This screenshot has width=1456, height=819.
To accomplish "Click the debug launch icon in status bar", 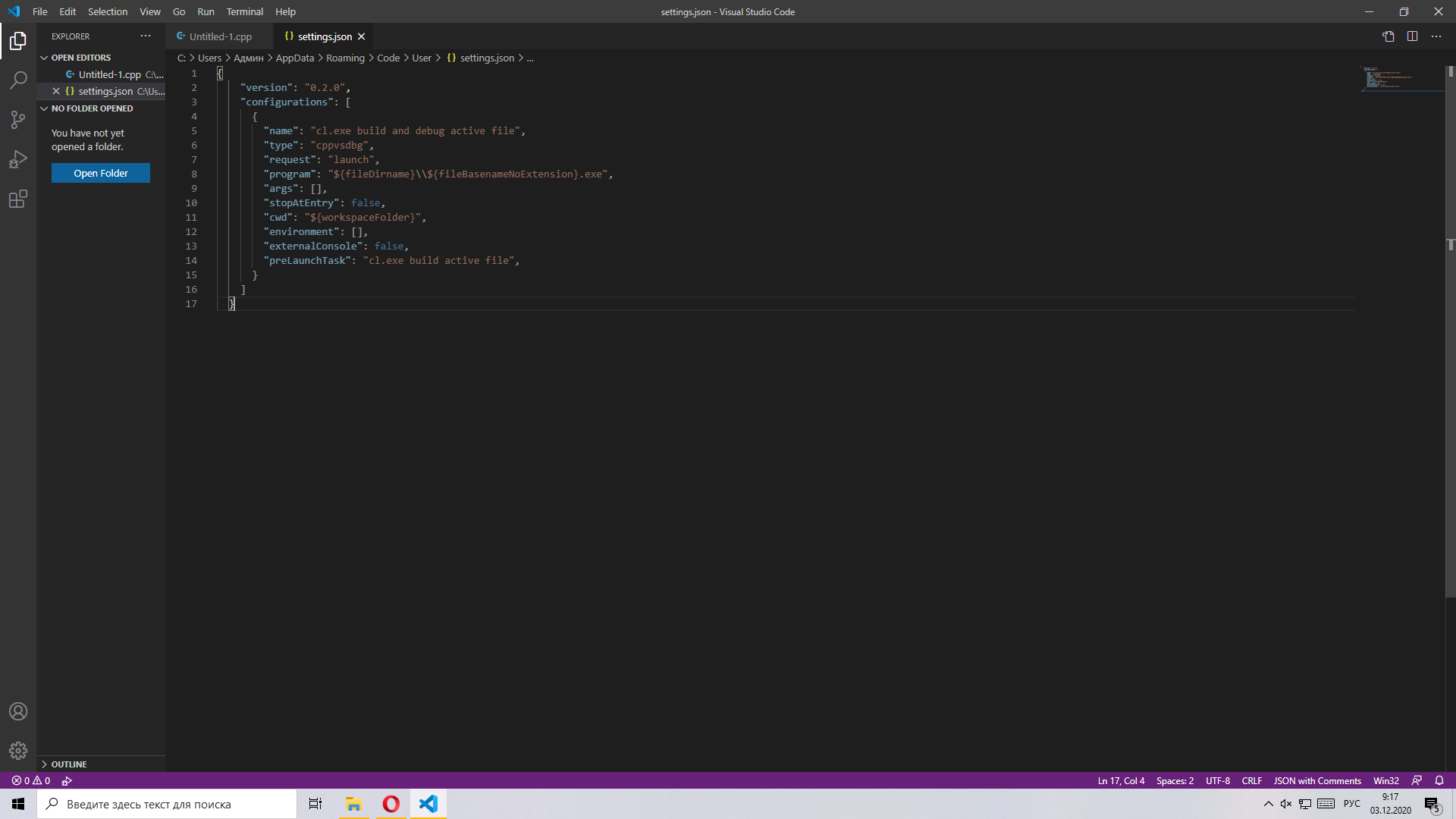I will 67,780.
